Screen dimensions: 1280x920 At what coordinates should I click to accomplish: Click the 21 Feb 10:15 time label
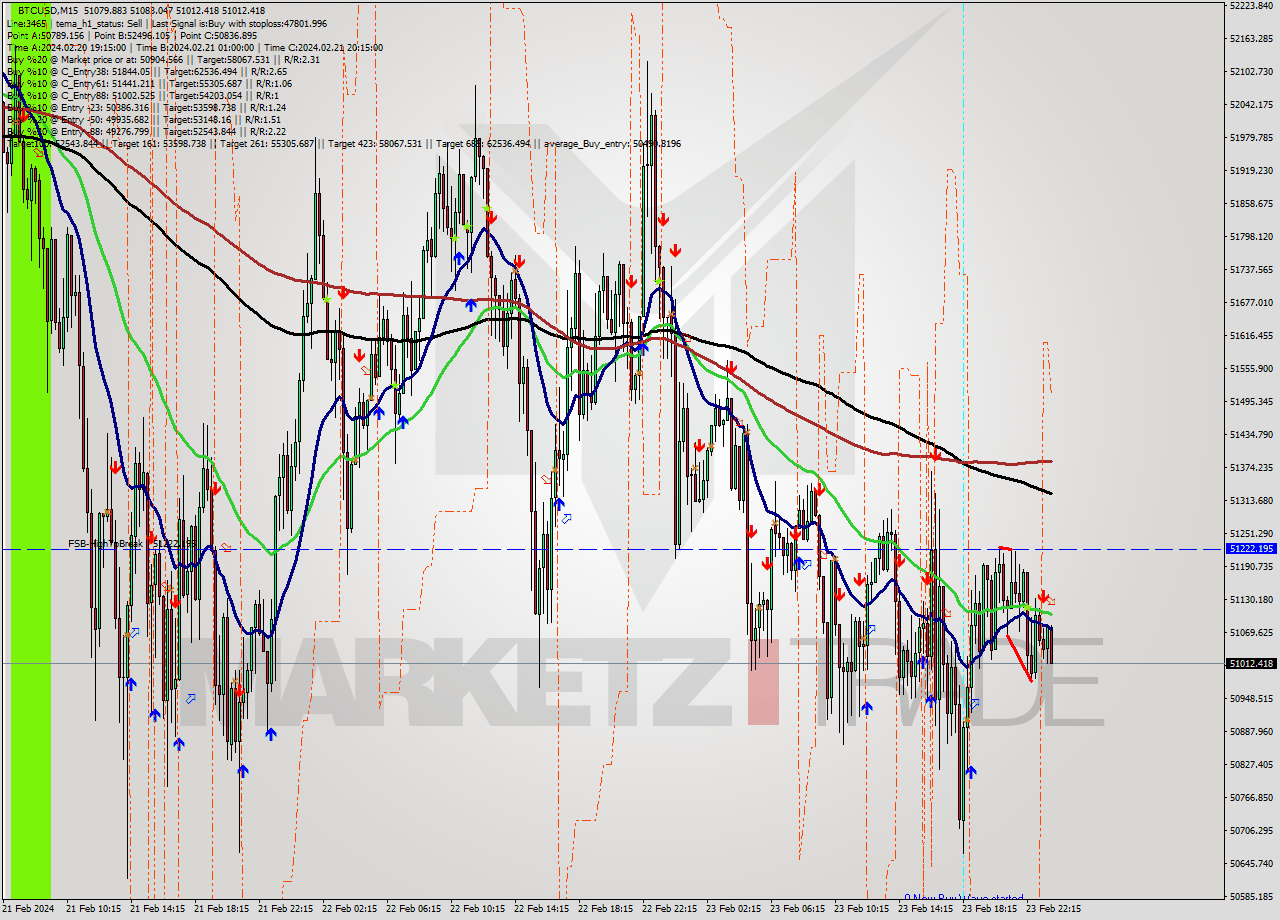tap(93, 909)
